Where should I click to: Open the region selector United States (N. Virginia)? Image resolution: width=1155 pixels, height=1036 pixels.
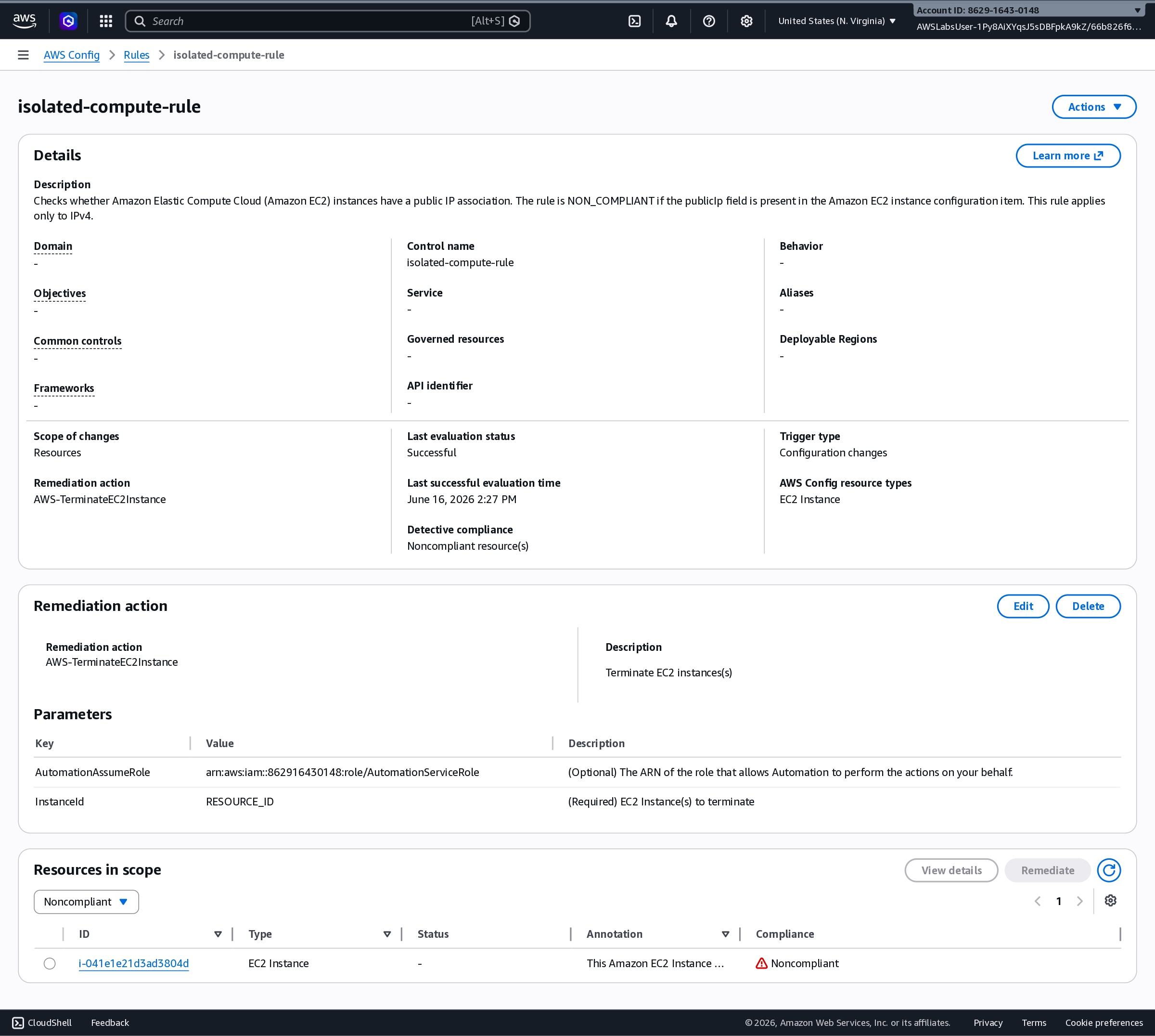(837, 21)
